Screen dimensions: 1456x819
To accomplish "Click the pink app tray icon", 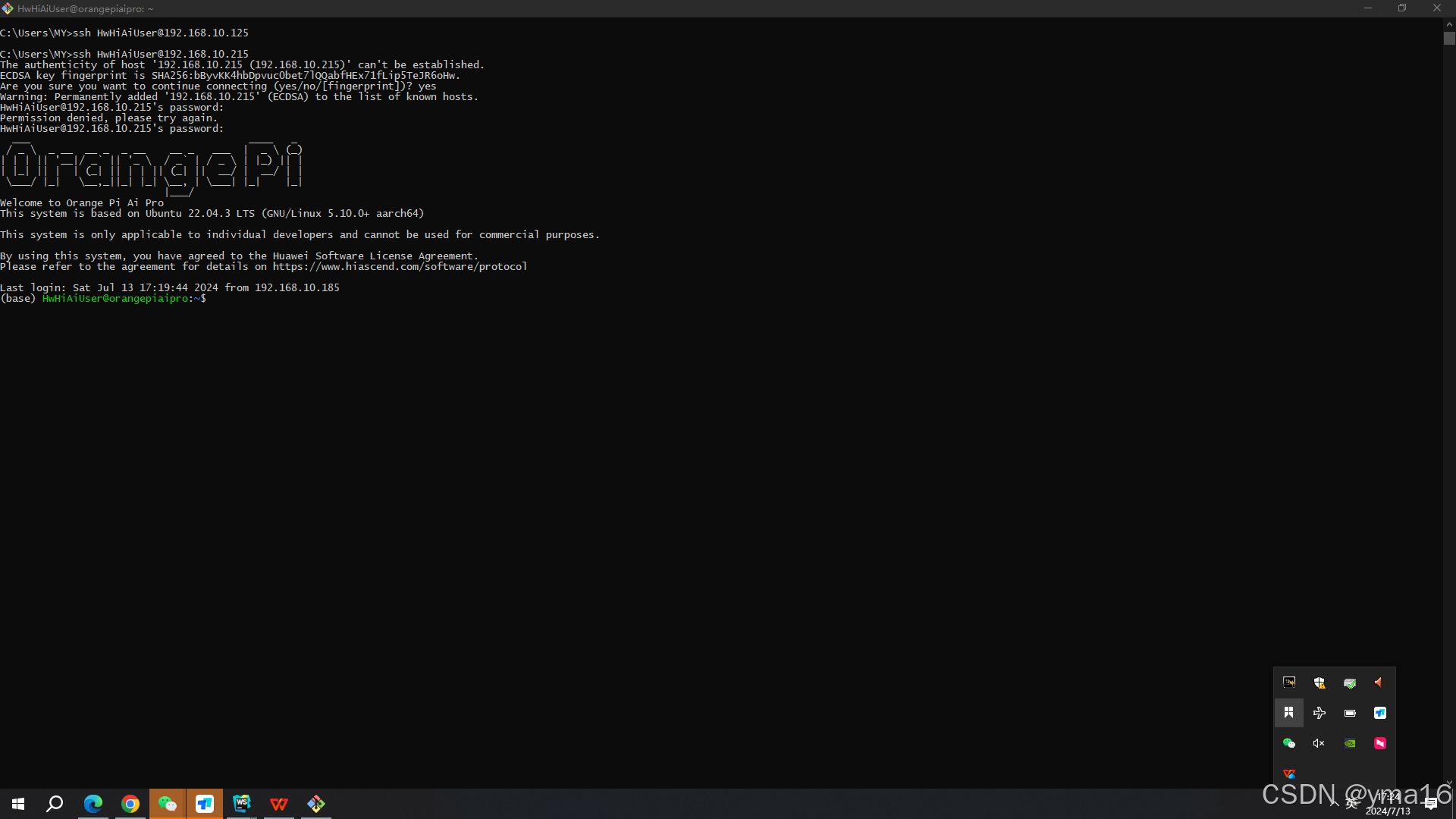I will tap(1380, 743).
